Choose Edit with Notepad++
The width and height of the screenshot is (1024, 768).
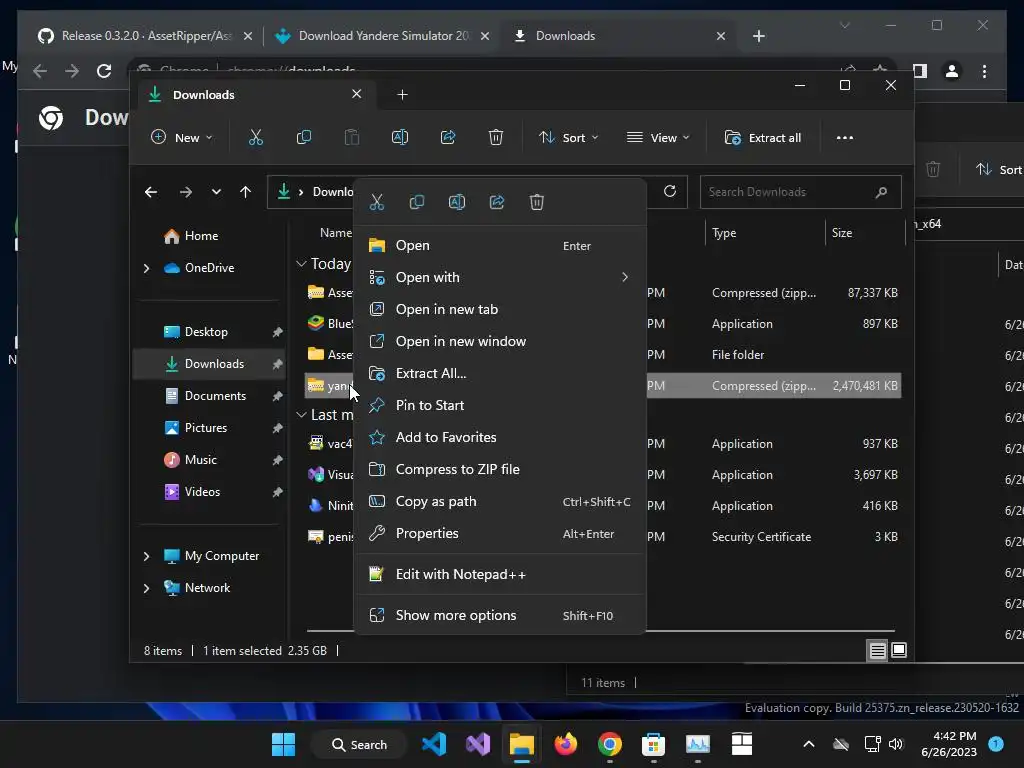pyautogui.click(x=500, y=575)
